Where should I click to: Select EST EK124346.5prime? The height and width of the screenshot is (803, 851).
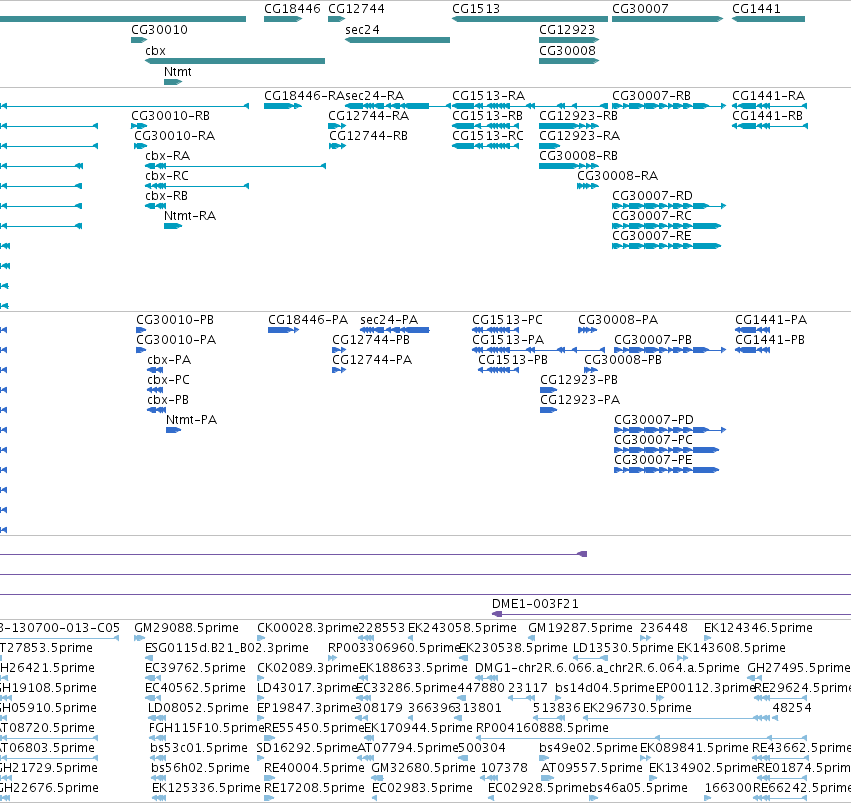pyautogui.click(x=758, y=628)
